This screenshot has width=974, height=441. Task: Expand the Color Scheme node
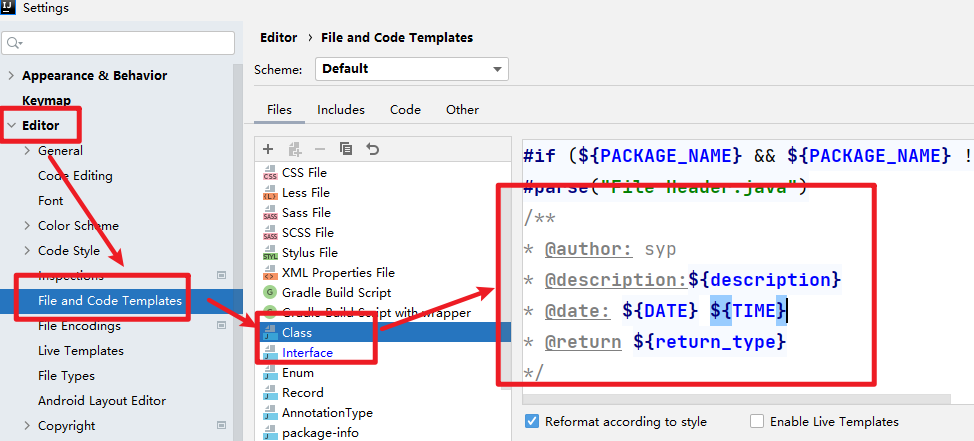click(27, 225)
